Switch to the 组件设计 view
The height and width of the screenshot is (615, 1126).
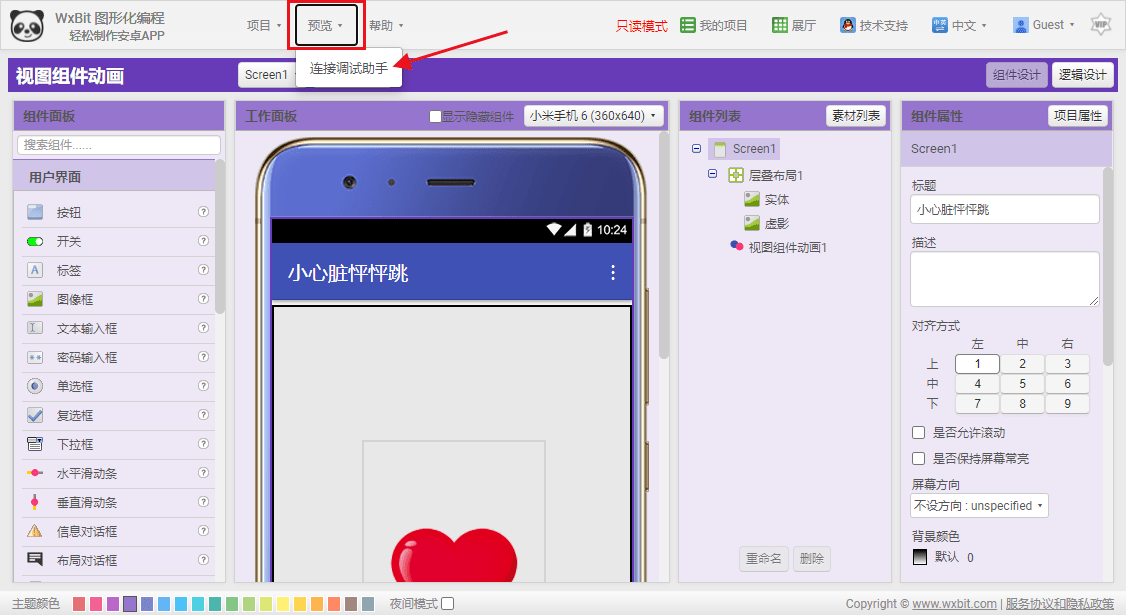tap(1017, 75)
